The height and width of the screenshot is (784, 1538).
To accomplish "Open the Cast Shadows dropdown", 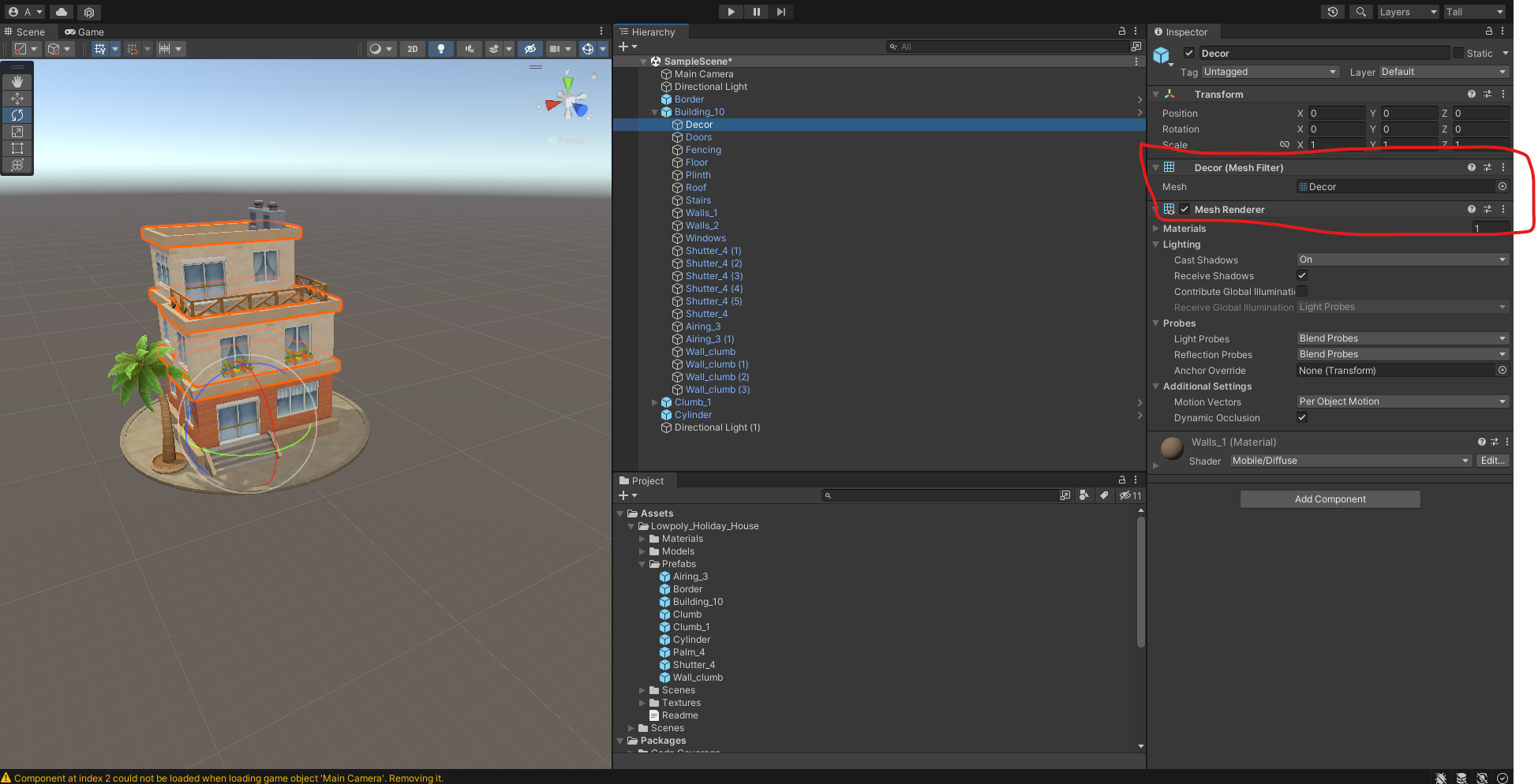I will [x=1402, y=259].
